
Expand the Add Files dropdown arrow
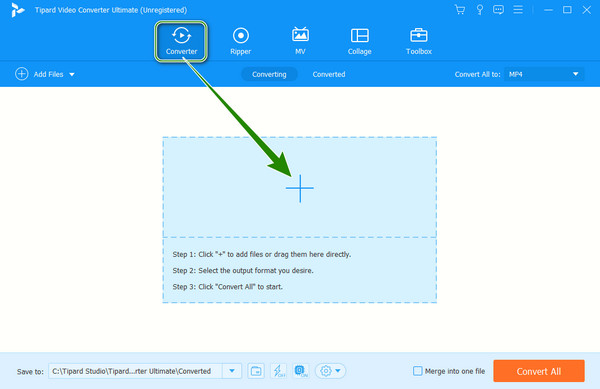coord(72,75)
